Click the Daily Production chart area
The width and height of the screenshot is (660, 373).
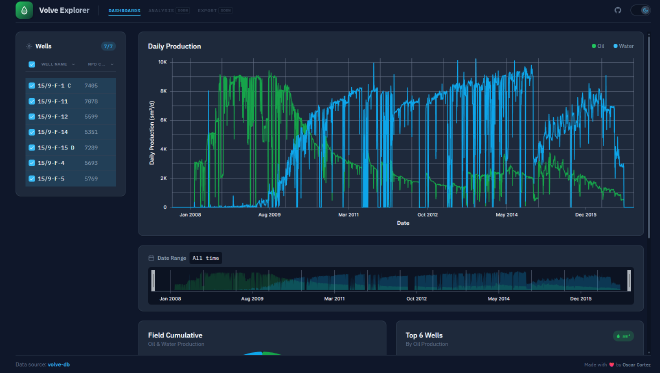click(x=403, y=134)
